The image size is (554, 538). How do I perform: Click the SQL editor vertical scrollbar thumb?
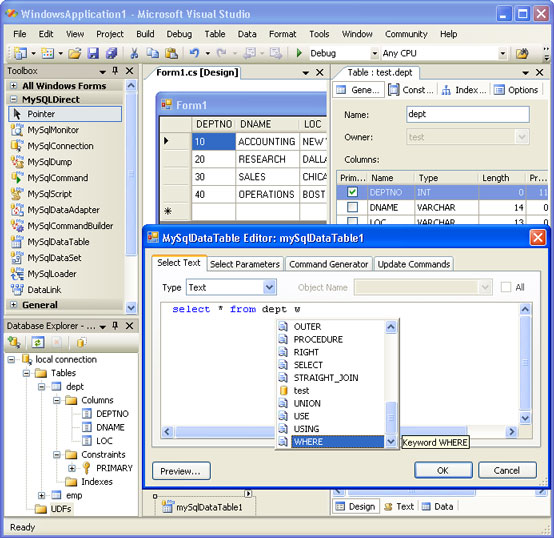(x=525, y=363)
